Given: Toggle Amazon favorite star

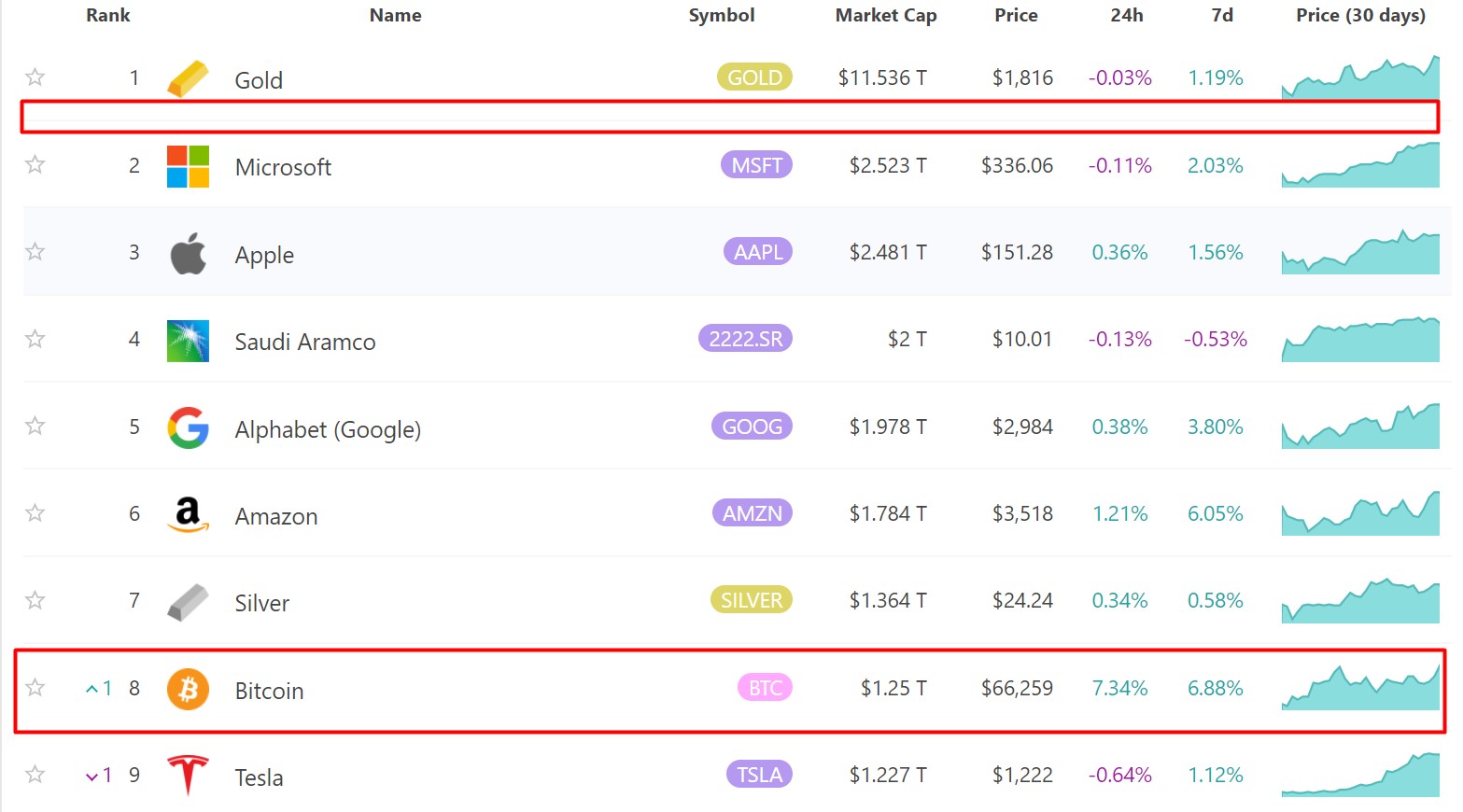Looking at the screenshot, I should pos(35,513).
